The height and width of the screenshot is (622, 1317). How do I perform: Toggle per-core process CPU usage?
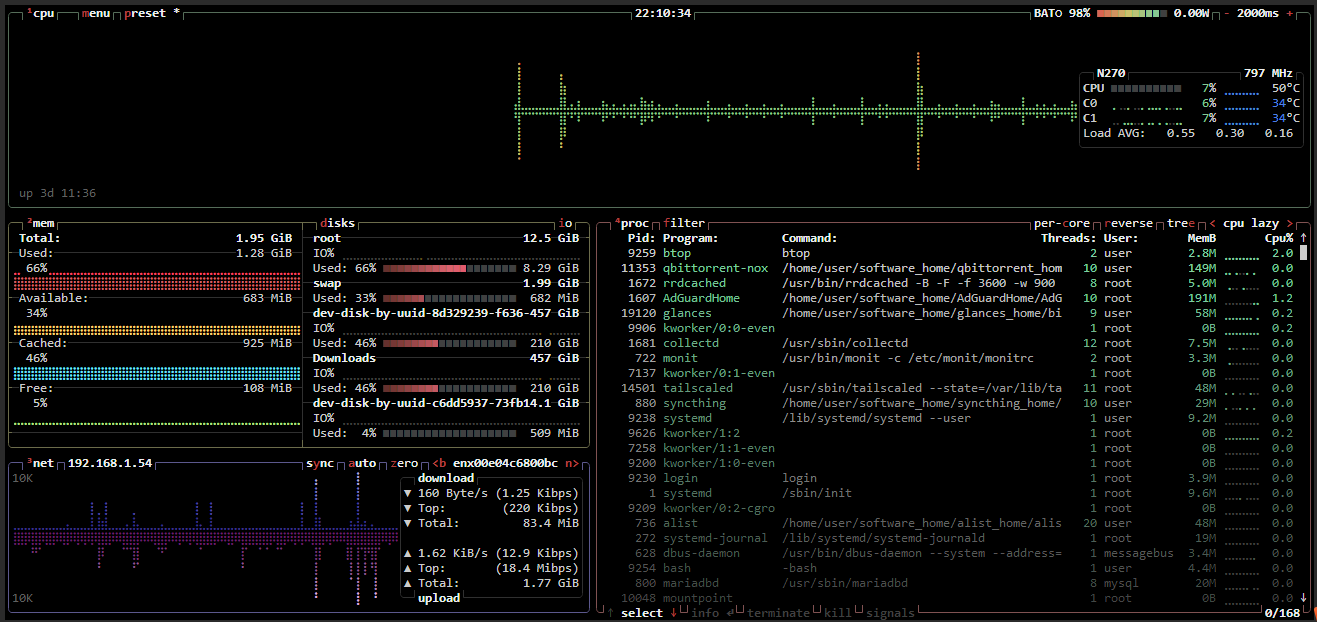pyautogui.click(x=1062, y=223)
